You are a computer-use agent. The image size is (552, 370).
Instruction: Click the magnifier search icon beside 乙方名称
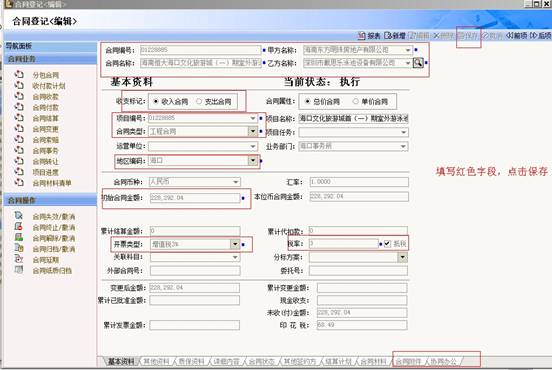[418, 63]
